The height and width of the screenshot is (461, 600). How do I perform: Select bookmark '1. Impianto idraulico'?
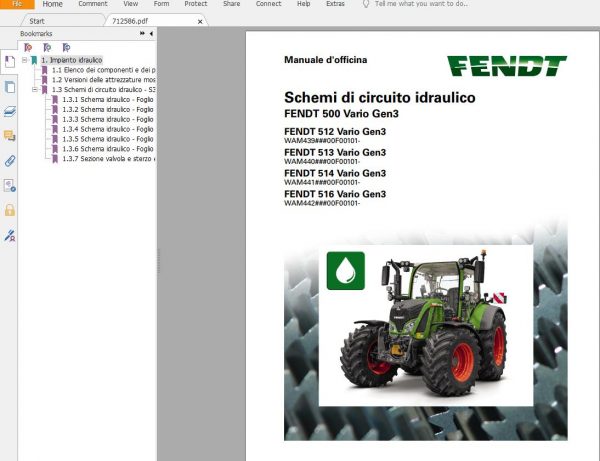[x=72, y=60]
